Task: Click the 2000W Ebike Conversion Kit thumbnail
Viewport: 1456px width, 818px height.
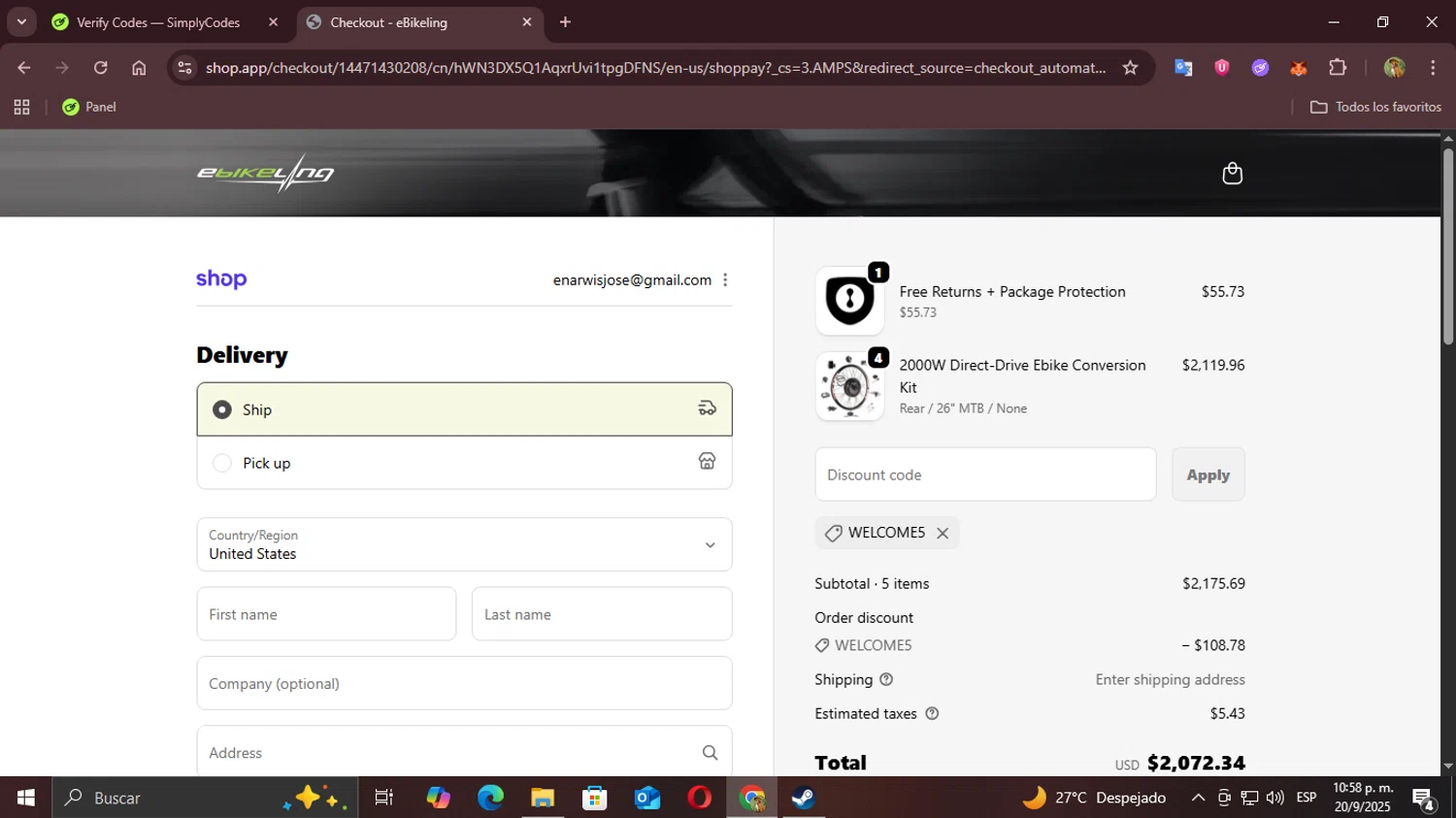Action: click(849, 386)
